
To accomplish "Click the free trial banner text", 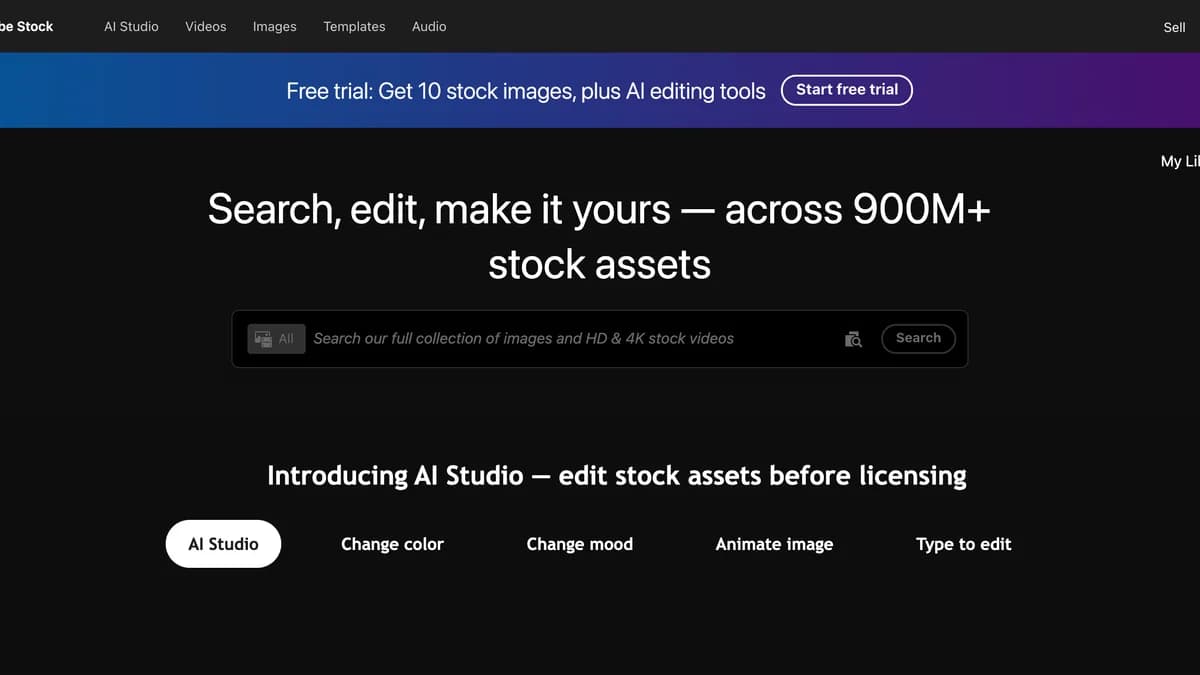I will [526, 91].
